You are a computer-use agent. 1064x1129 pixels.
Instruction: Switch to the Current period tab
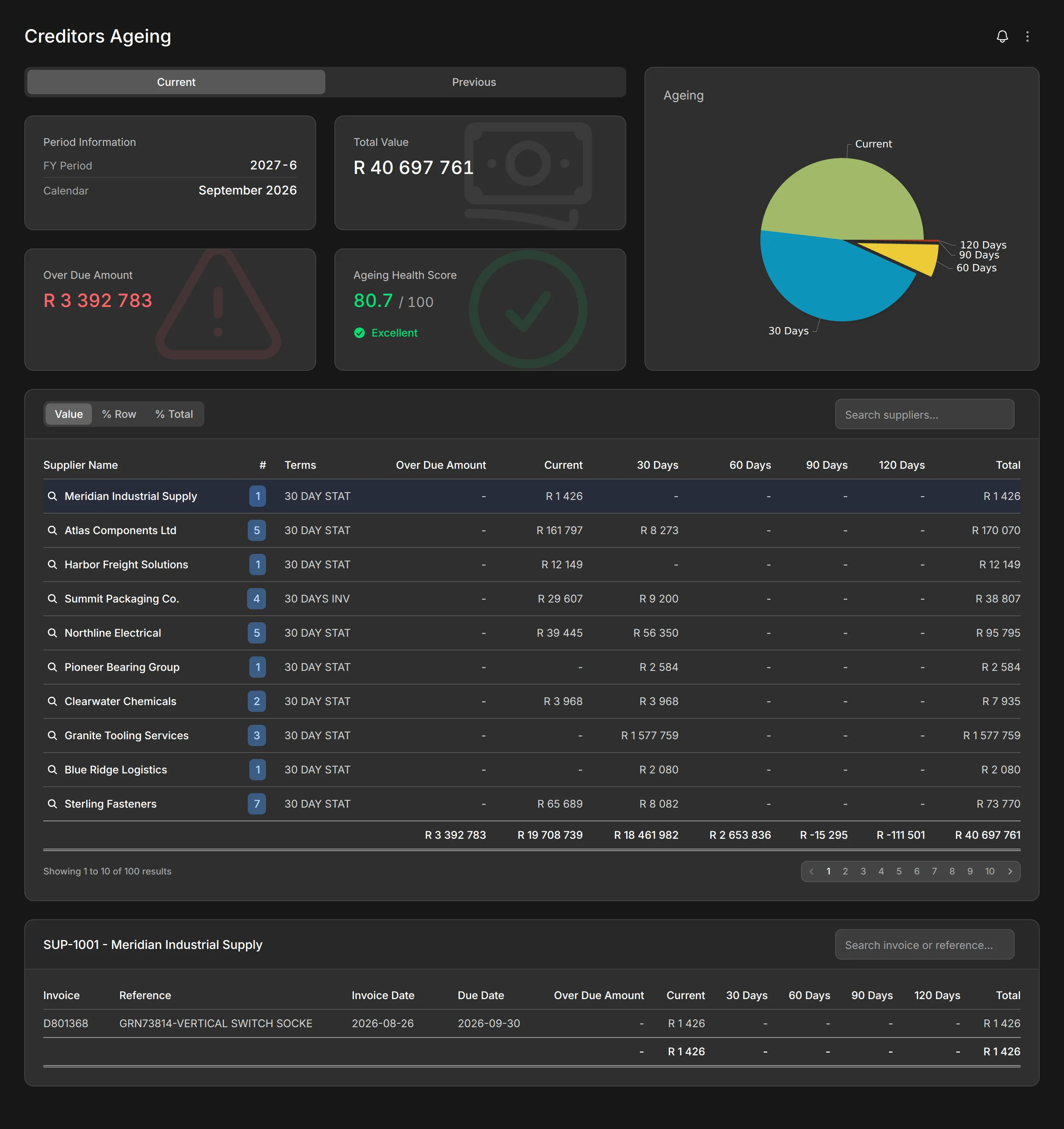click(176, 82)
